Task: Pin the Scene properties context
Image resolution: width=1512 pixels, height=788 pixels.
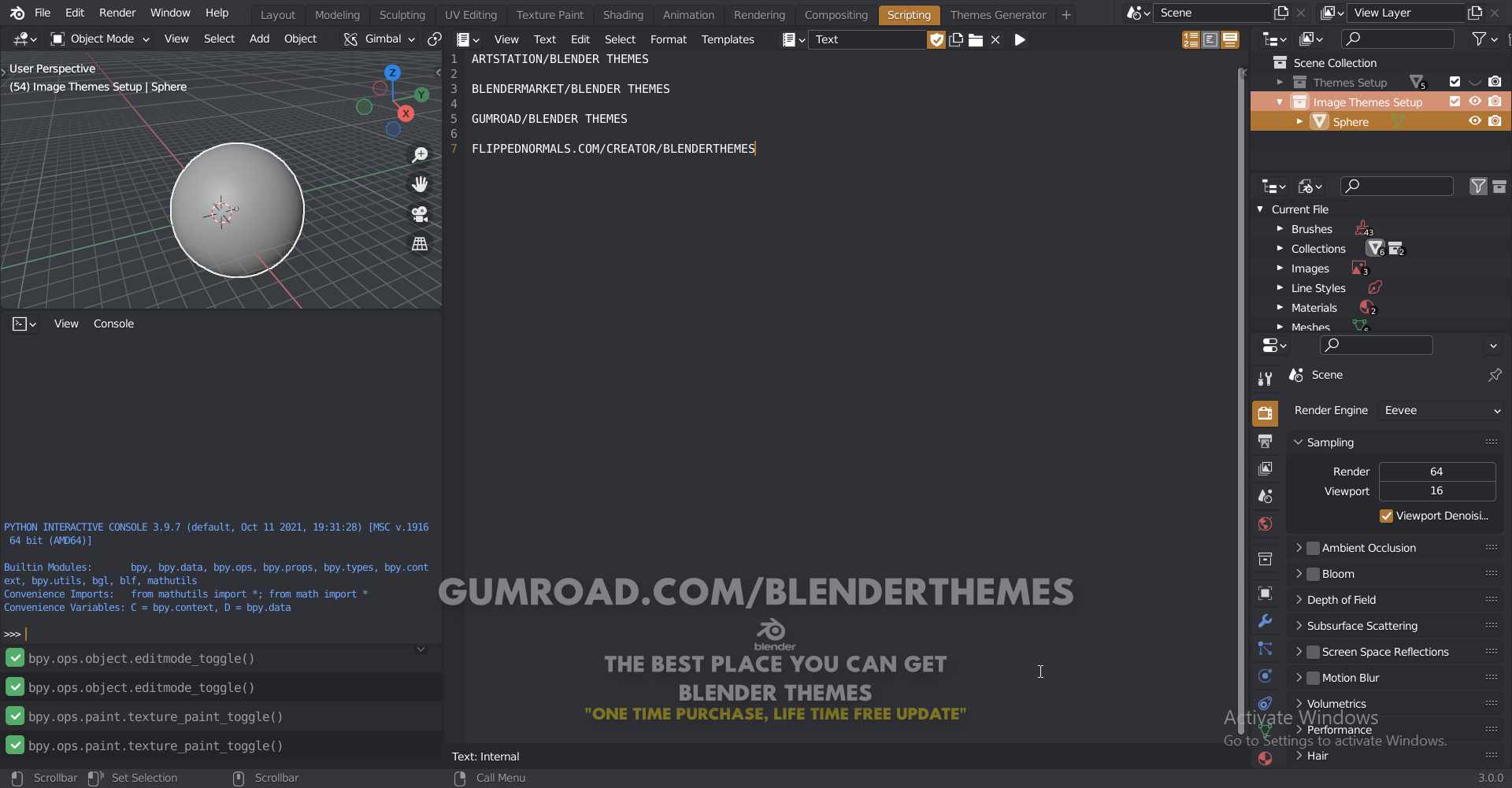Action: pyautogui.click(x=1494, y=376)
